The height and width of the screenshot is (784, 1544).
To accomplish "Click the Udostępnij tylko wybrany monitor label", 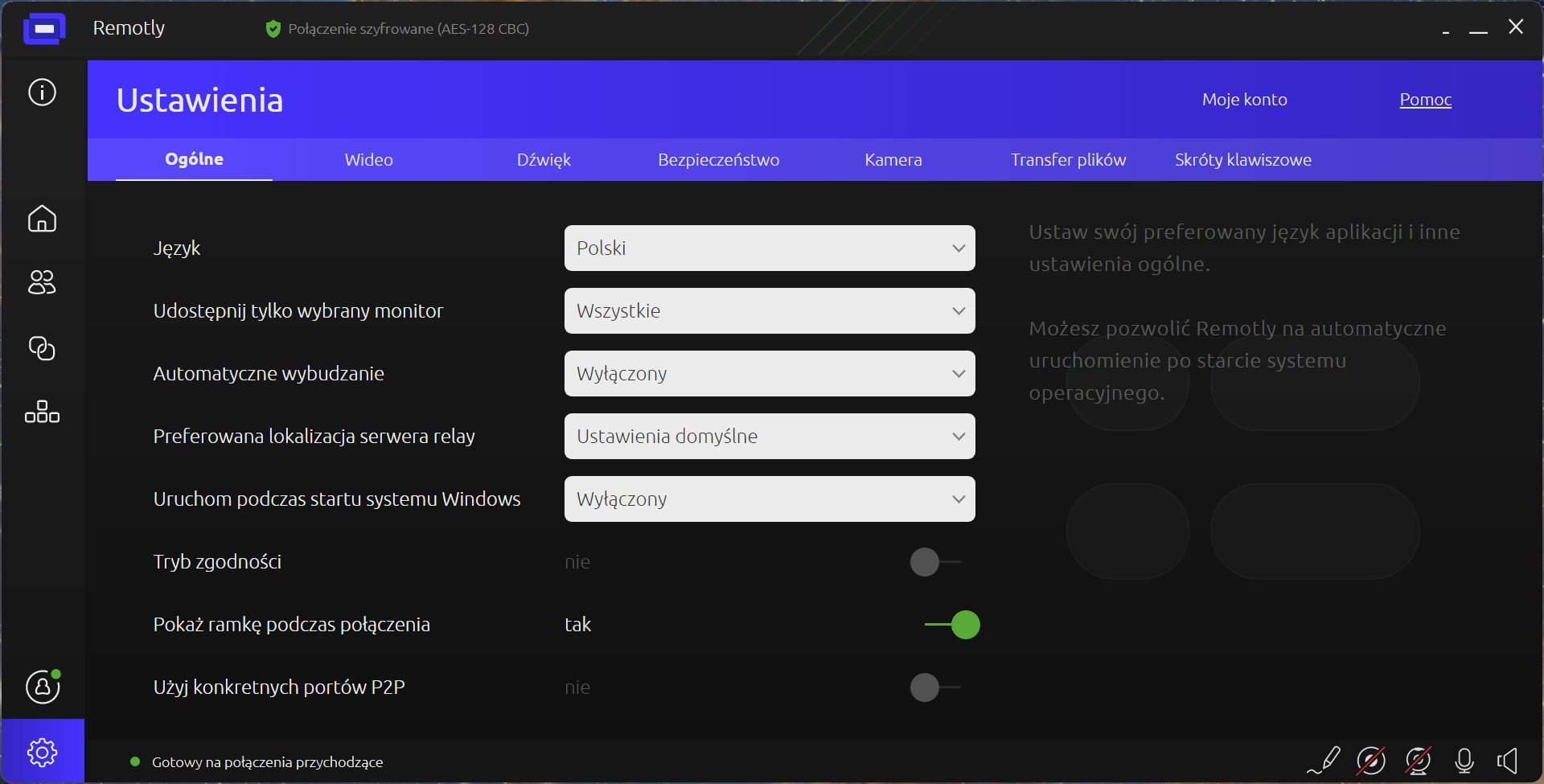I will [x=298, y=311].
